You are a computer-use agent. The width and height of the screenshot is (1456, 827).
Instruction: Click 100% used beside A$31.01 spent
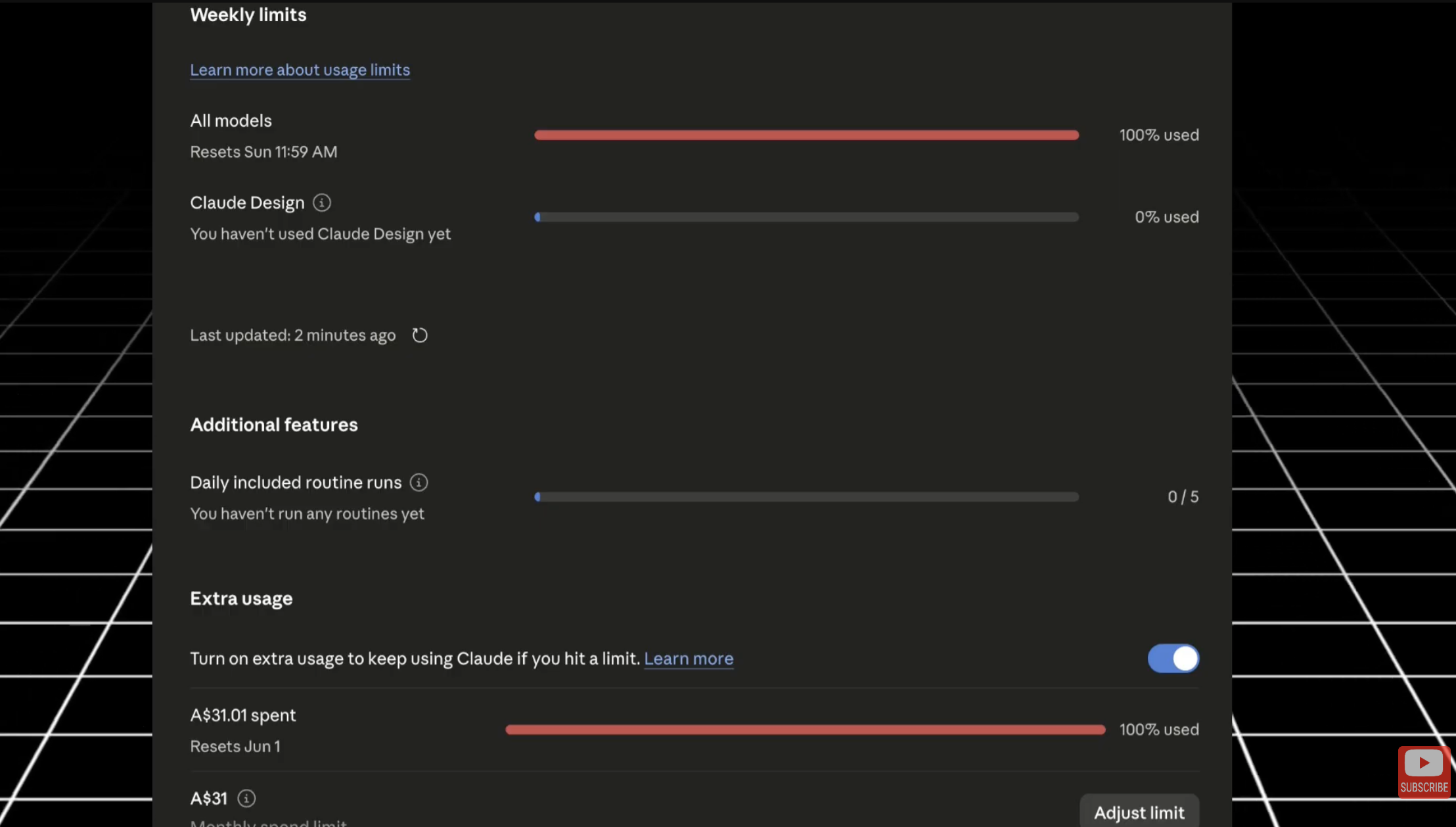point(1159,730)
